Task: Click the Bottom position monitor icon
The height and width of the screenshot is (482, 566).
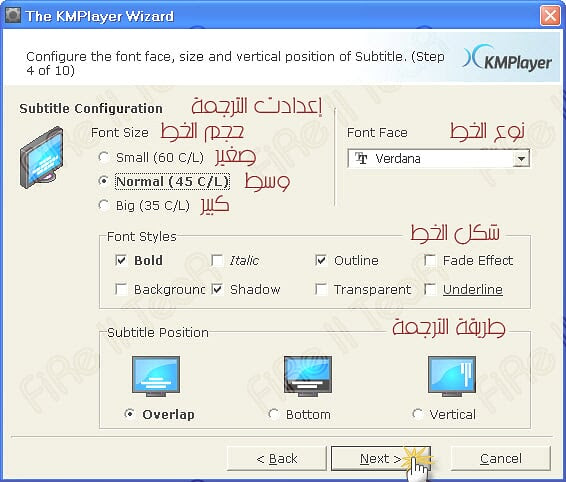Action: pyautogui.click(x=308, y=377)
